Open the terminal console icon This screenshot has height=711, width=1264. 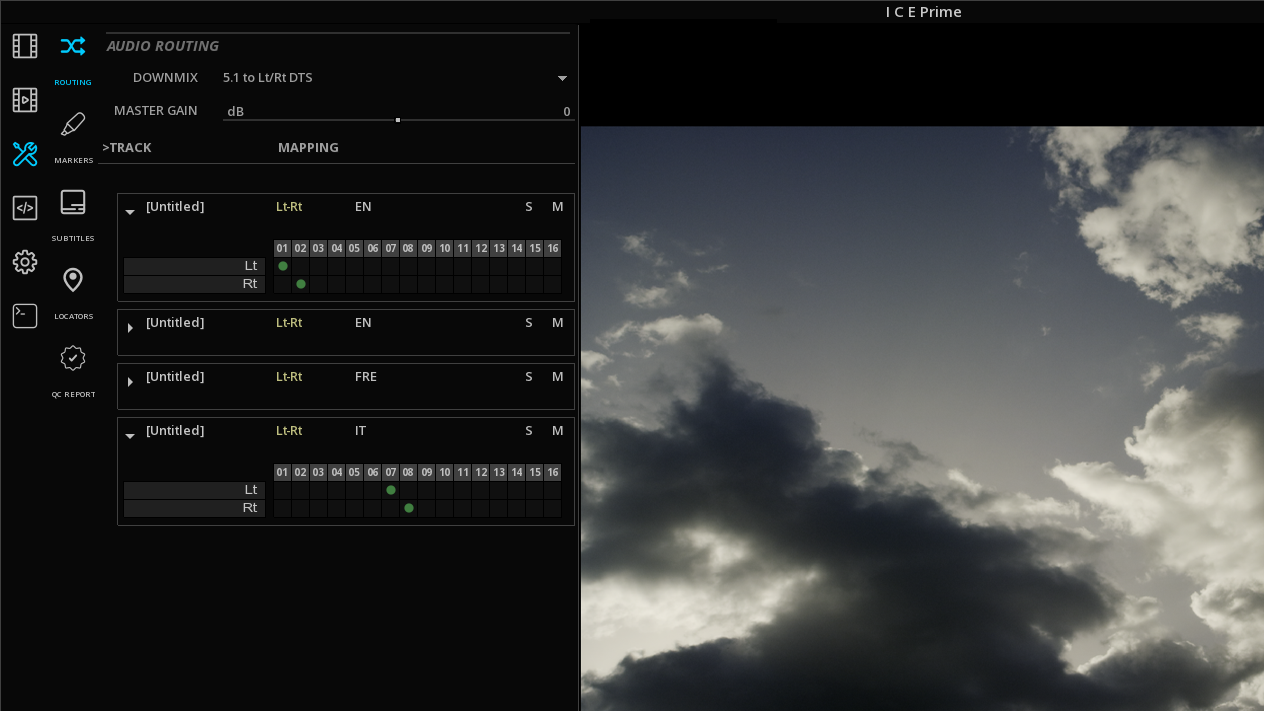click(25, 316)
